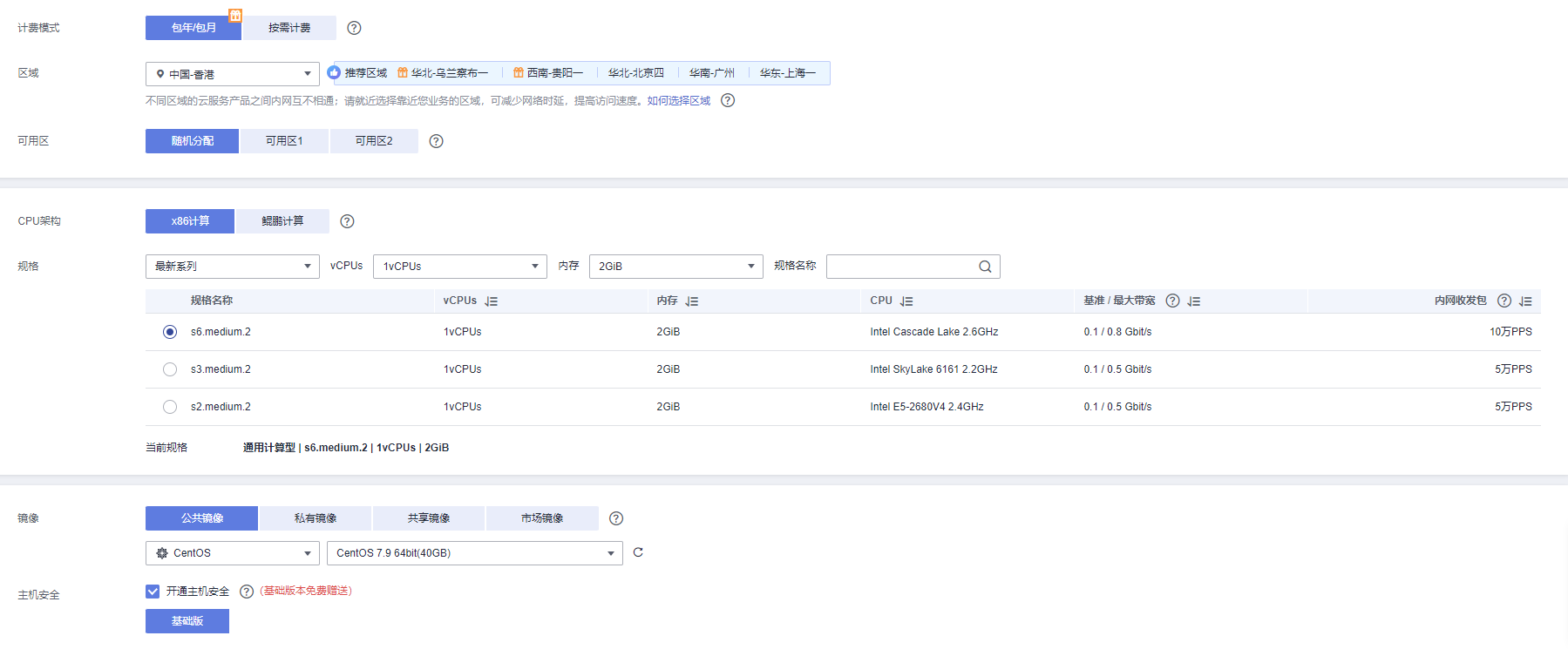
Task: Switch to the 公共镜像 tab
Action: (202, 518)
